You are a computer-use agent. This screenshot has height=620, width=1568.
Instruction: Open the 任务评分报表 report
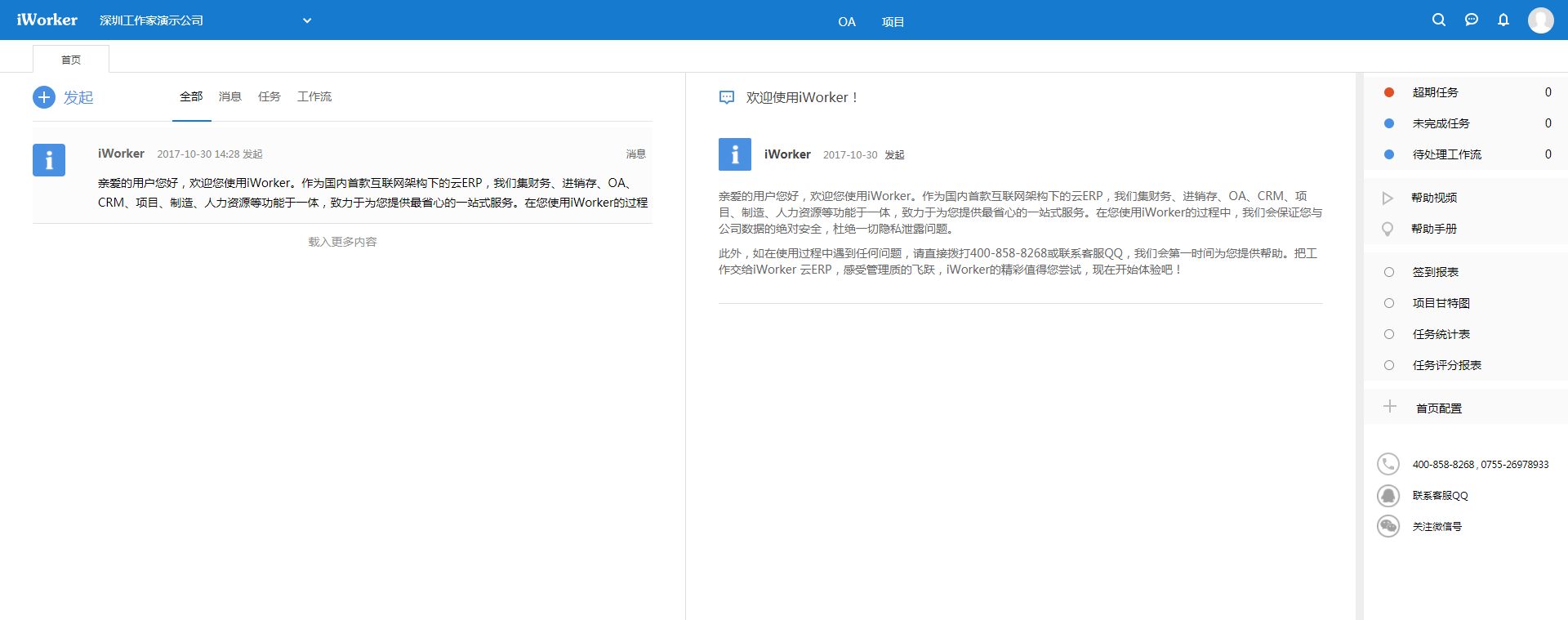(1447, 365)
